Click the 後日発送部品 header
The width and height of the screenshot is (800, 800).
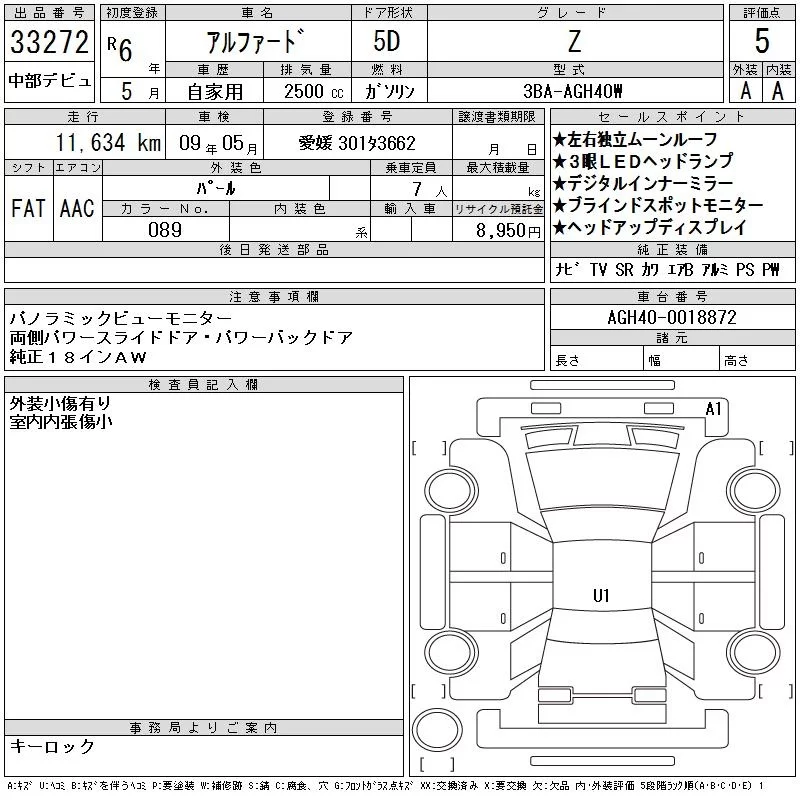tap(274, 249)
